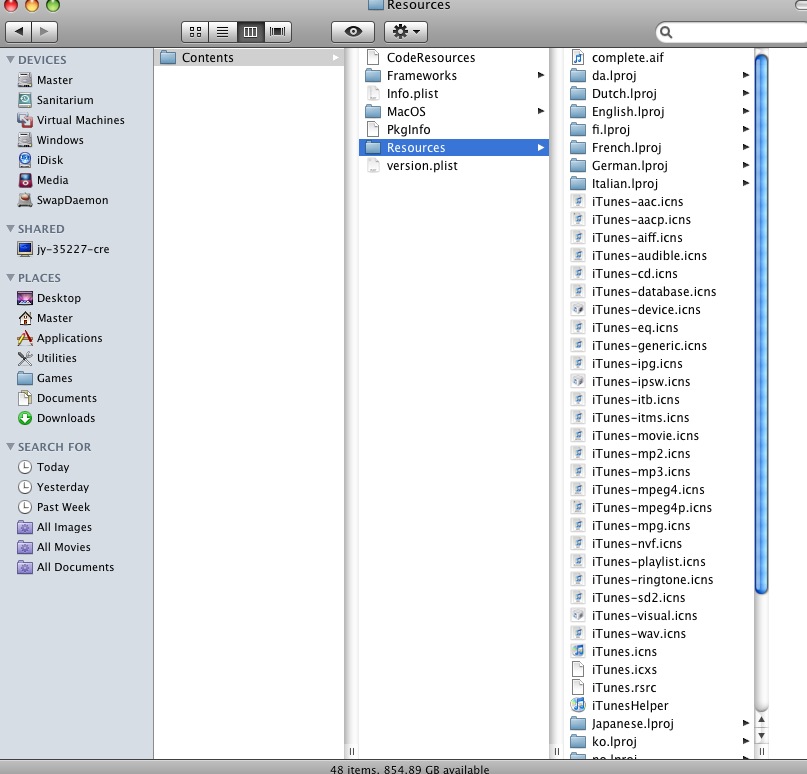The width and height of the screenshot is (807, 774).
Task: Click the blue vertical scrollbar thumb
Action: 761,324
